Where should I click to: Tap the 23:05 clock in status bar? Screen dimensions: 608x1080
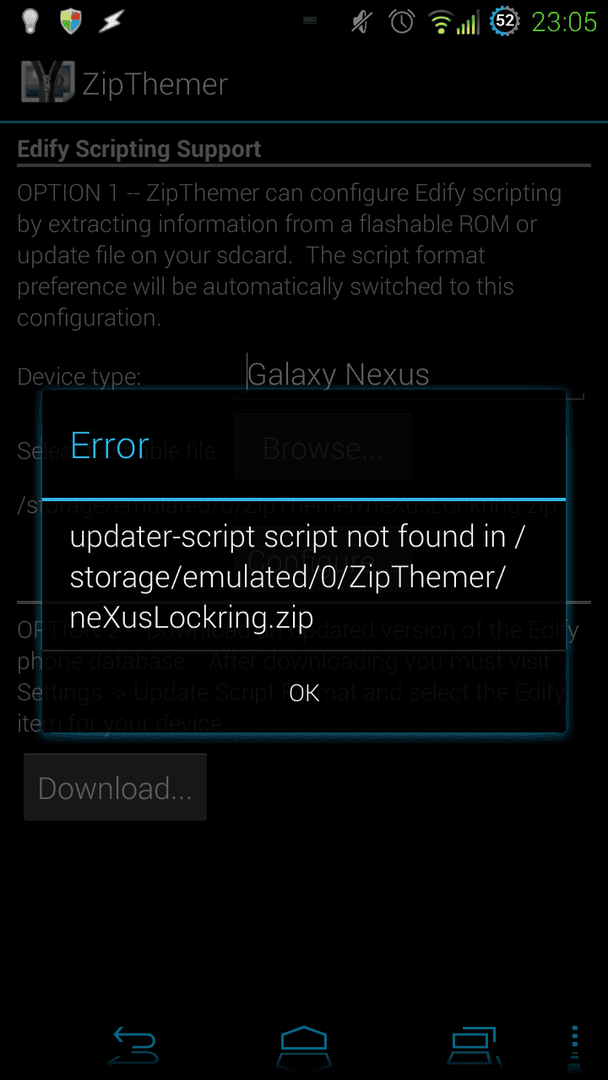pos(565,22)
